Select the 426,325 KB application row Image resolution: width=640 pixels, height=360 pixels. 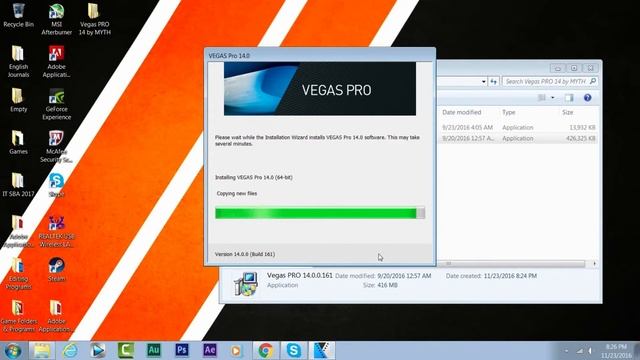[518, 138]
